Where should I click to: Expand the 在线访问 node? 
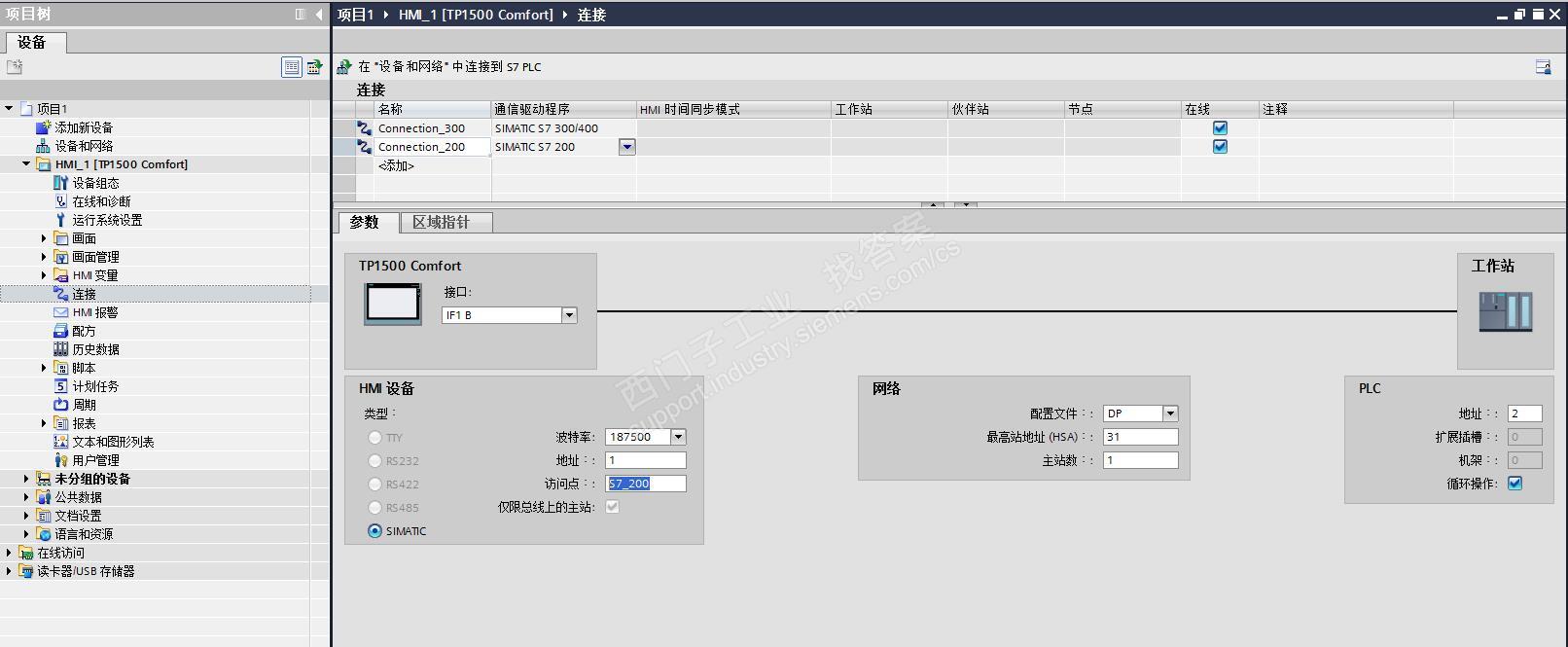(9, 553)
